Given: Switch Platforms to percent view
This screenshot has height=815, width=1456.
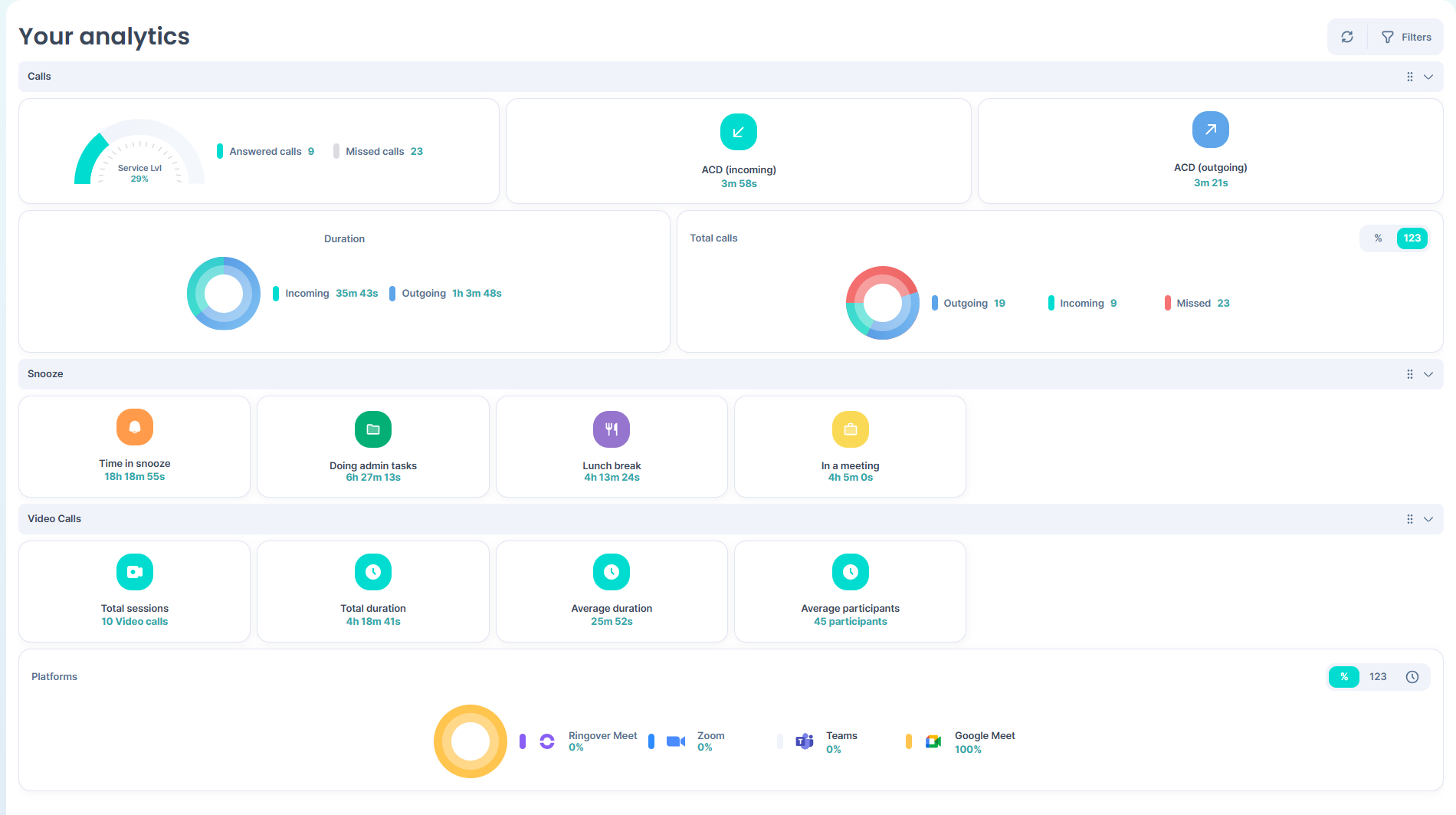Looking at the screenshot, I should point(1344,677).
